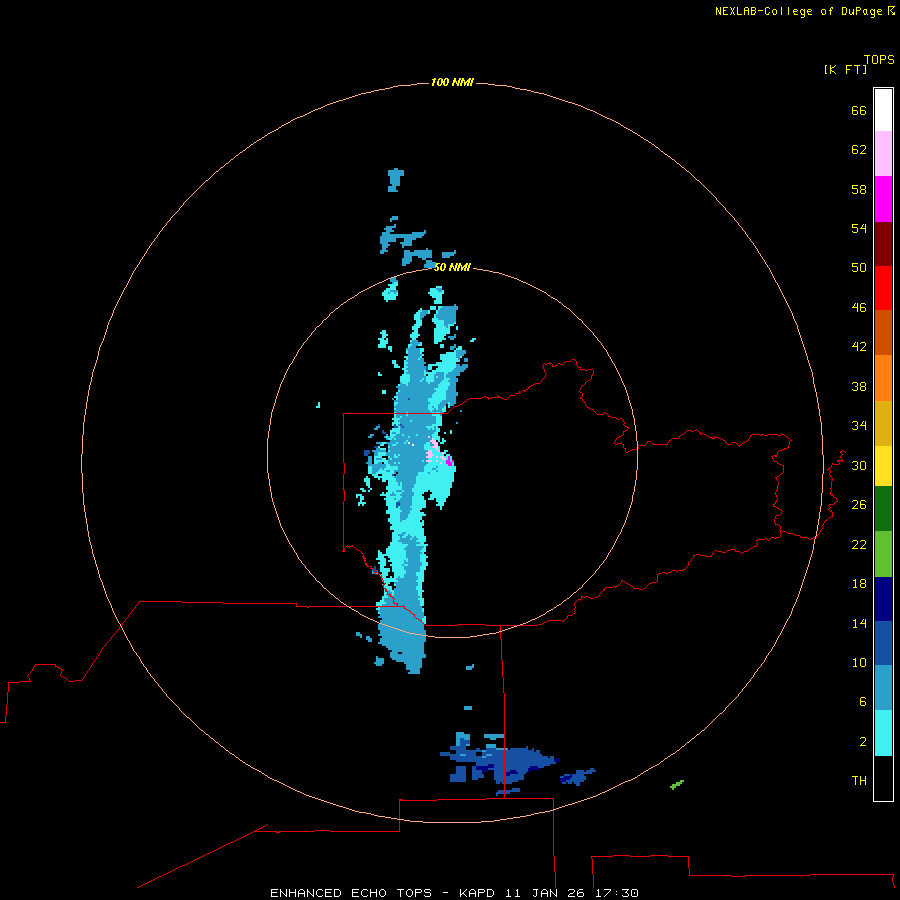Click the magenta high-top echo pixel

click(x=450, y=461)
